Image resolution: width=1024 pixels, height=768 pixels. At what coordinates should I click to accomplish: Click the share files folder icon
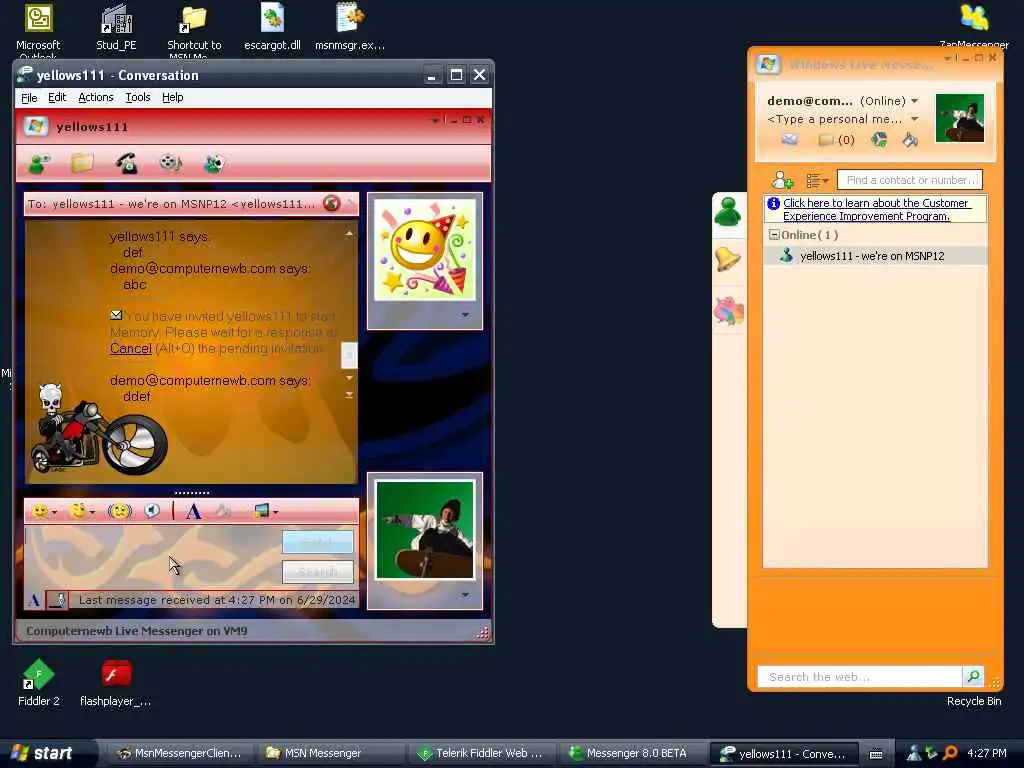pos(82,163)
